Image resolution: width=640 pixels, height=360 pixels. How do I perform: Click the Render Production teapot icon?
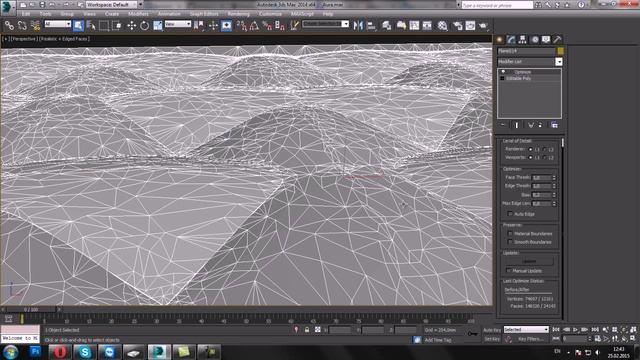click(x=484, y=26)
